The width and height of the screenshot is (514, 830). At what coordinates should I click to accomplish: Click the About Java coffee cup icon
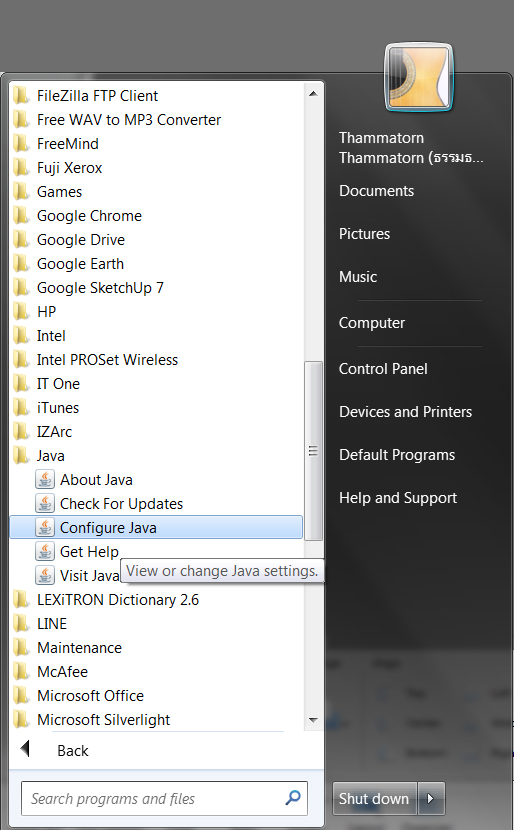click(45, 480)
